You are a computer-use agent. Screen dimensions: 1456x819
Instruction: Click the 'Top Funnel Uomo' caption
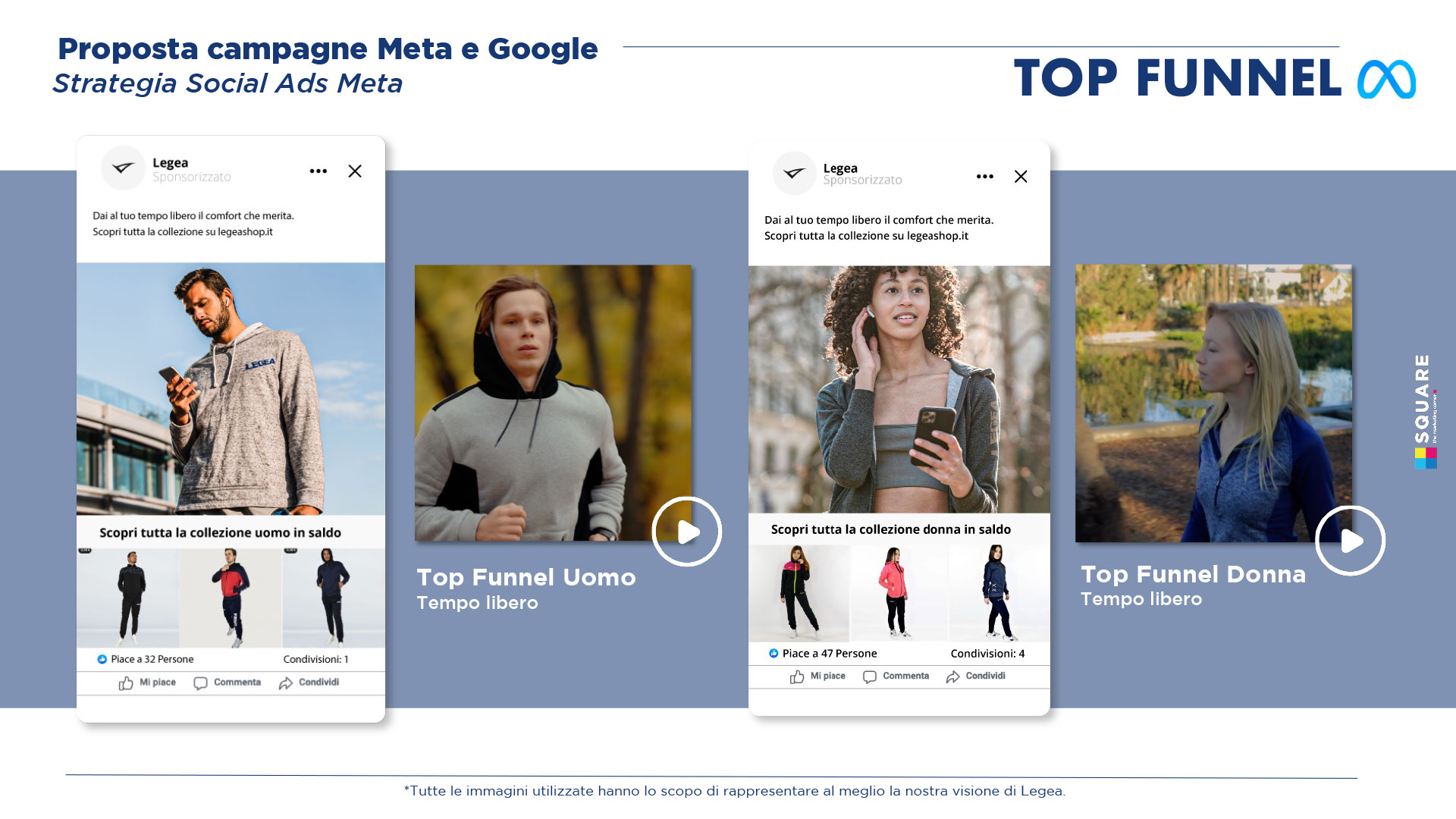pyautogui.click(x=526, y=577)
